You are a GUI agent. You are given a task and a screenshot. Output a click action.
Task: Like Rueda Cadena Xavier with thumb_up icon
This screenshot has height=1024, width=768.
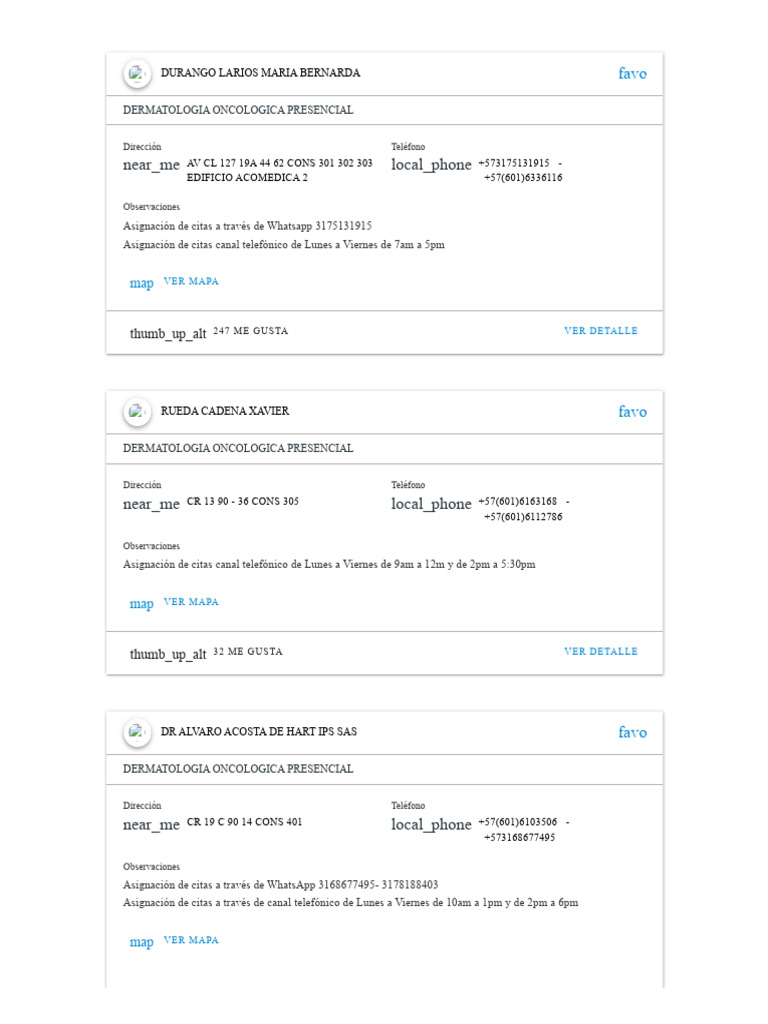tap(168, 654)
